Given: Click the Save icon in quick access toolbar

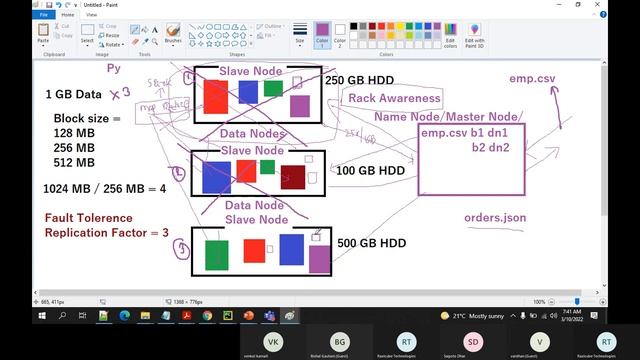Looking at the screenshot, I should (x=49, y=5).
